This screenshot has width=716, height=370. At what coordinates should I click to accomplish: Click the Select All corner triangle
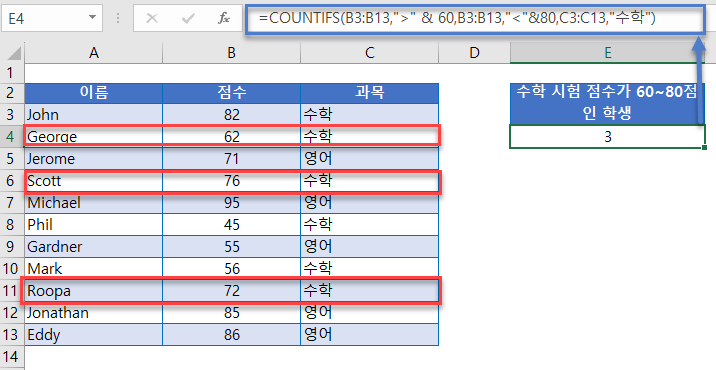(x=15, y=53)
